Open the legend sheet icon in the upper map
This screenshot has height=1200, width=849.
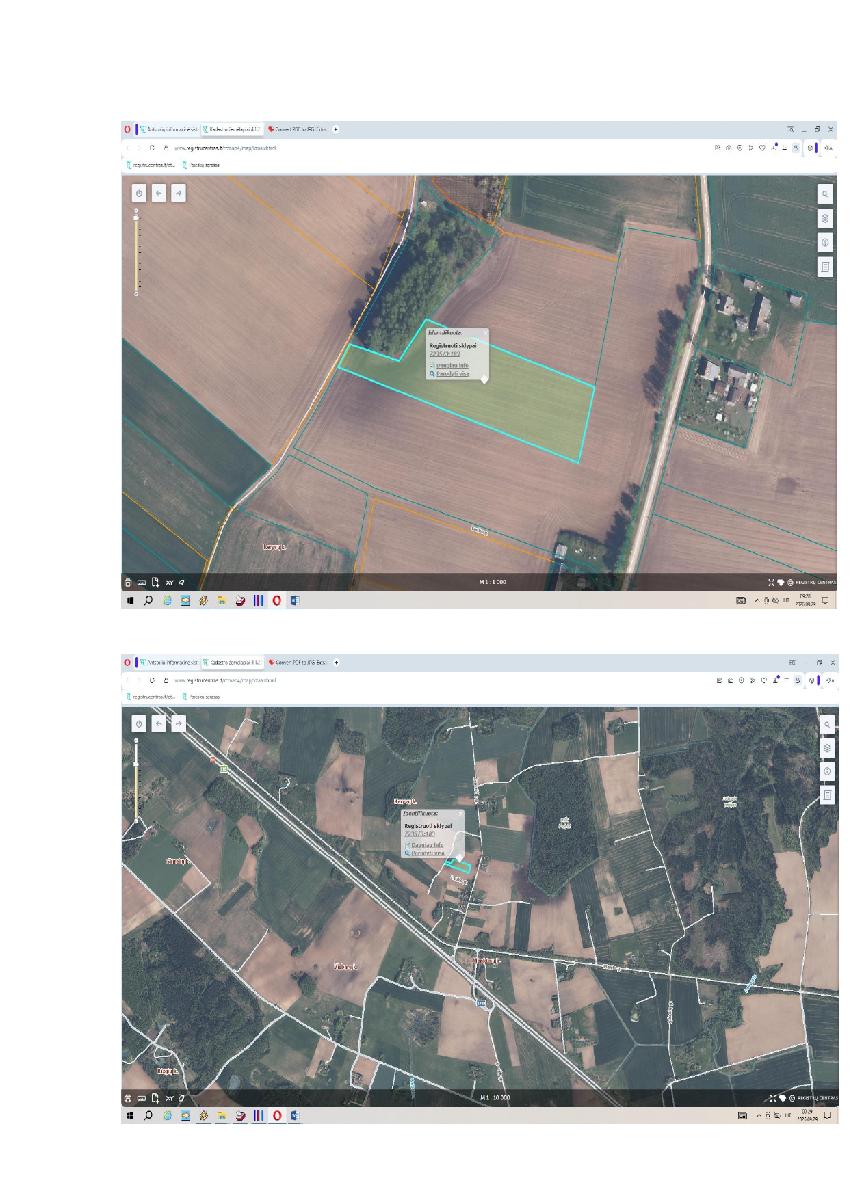[x=826, y=267]
